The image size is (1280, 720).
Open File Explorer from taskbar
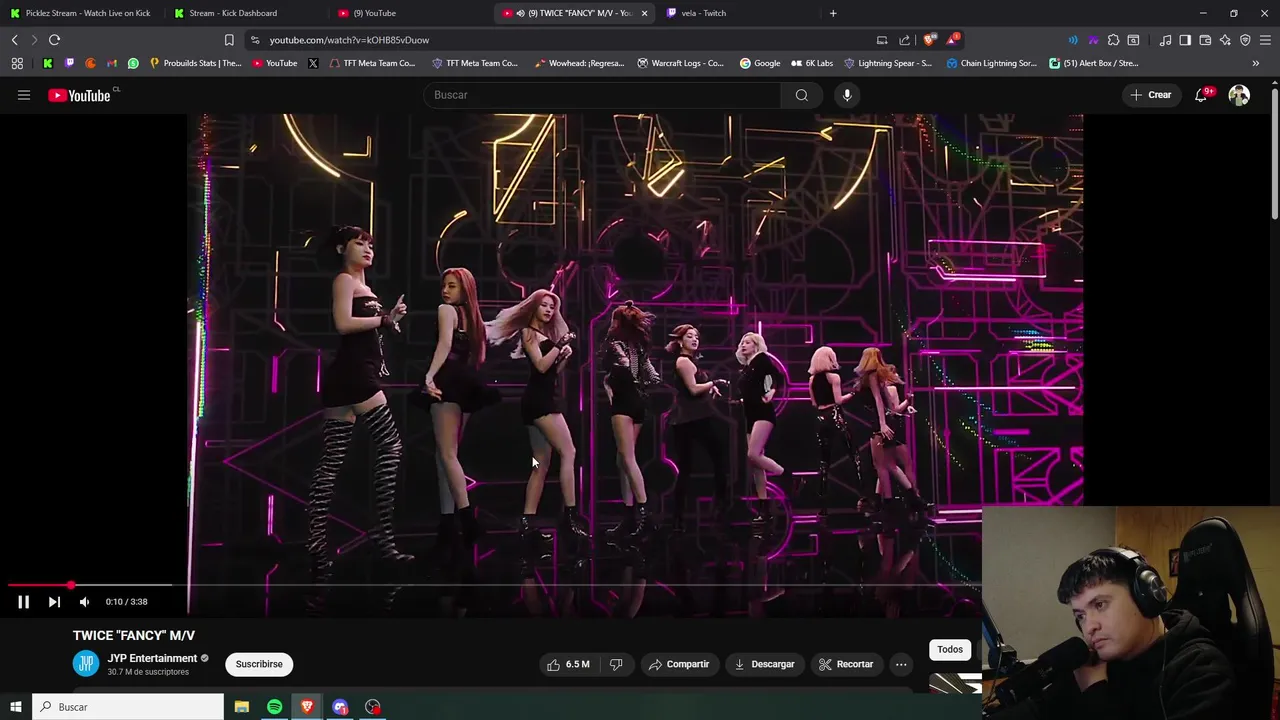point(242,707)
